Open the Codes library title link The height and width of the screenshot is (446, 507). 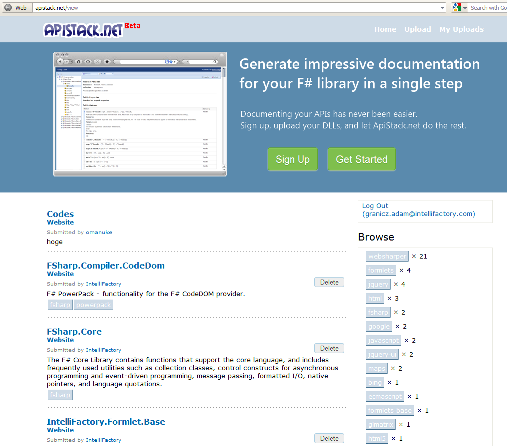(x=60, y=214)
